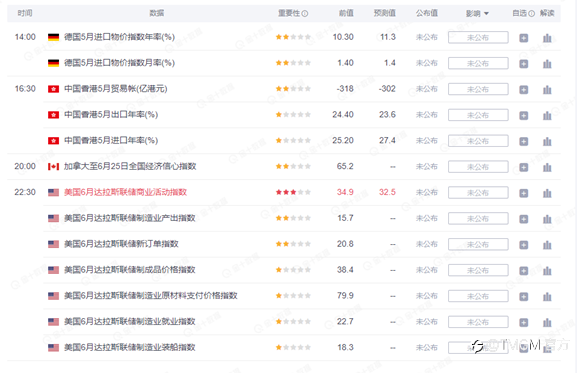
Task: Click previous value 79.9
Action: pyautogui.click(x=345, y=295)
